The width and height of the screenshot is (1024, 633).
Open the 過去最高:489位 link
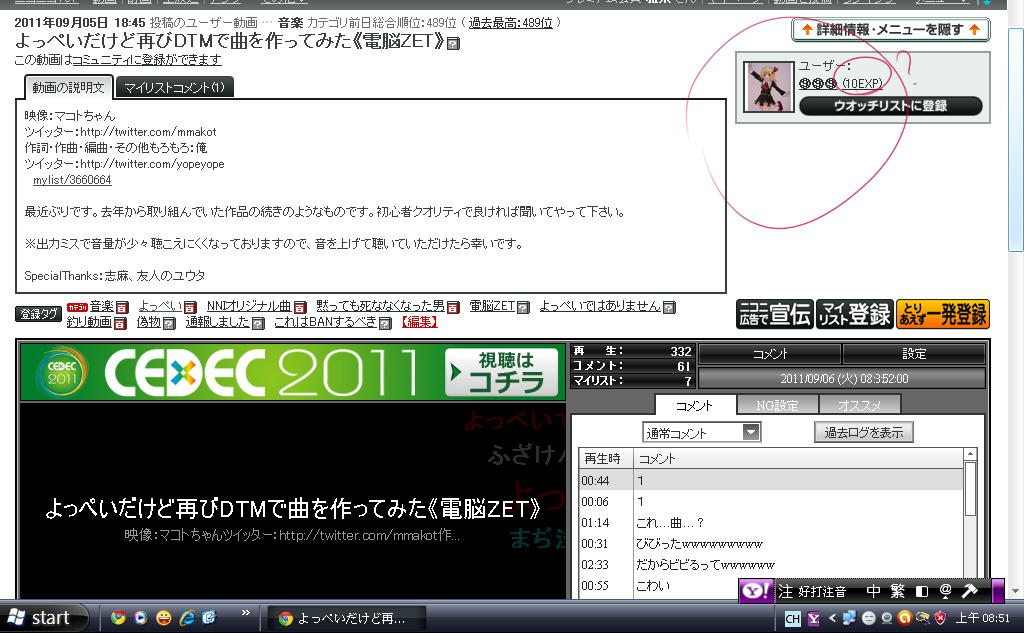point(511,23)
